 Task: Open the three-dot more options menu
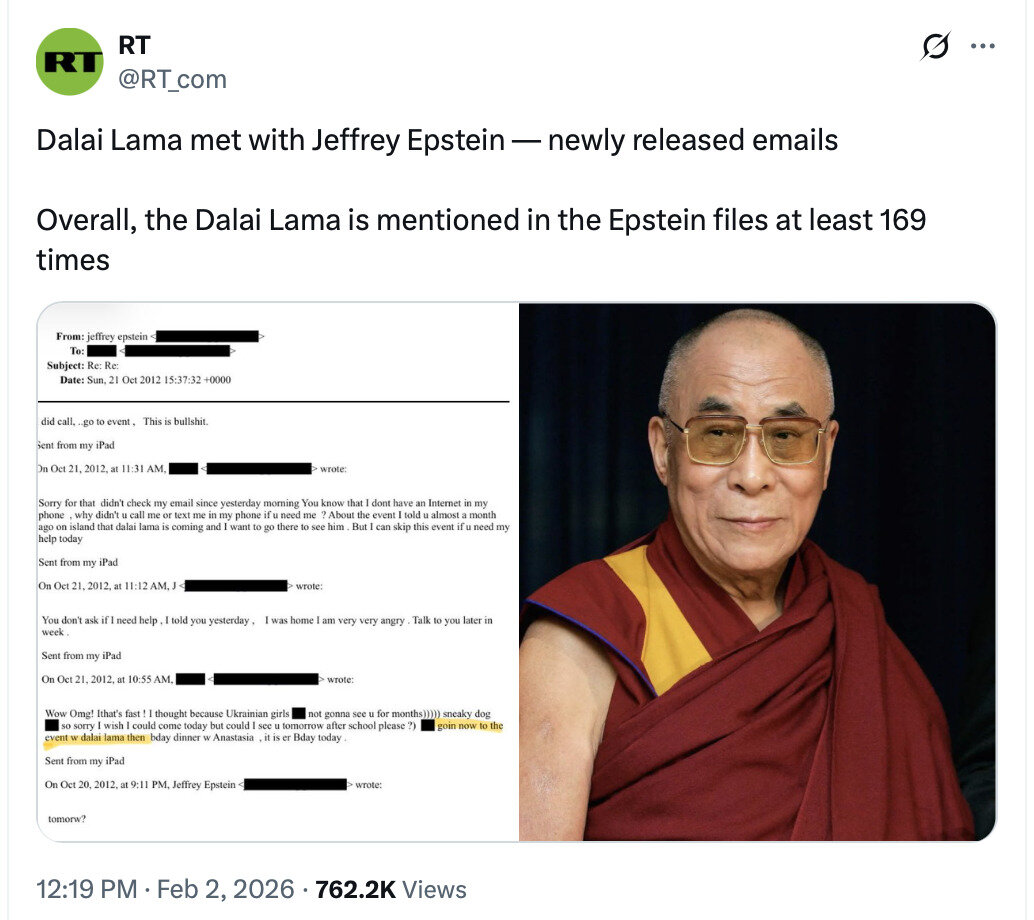point(983,46)
